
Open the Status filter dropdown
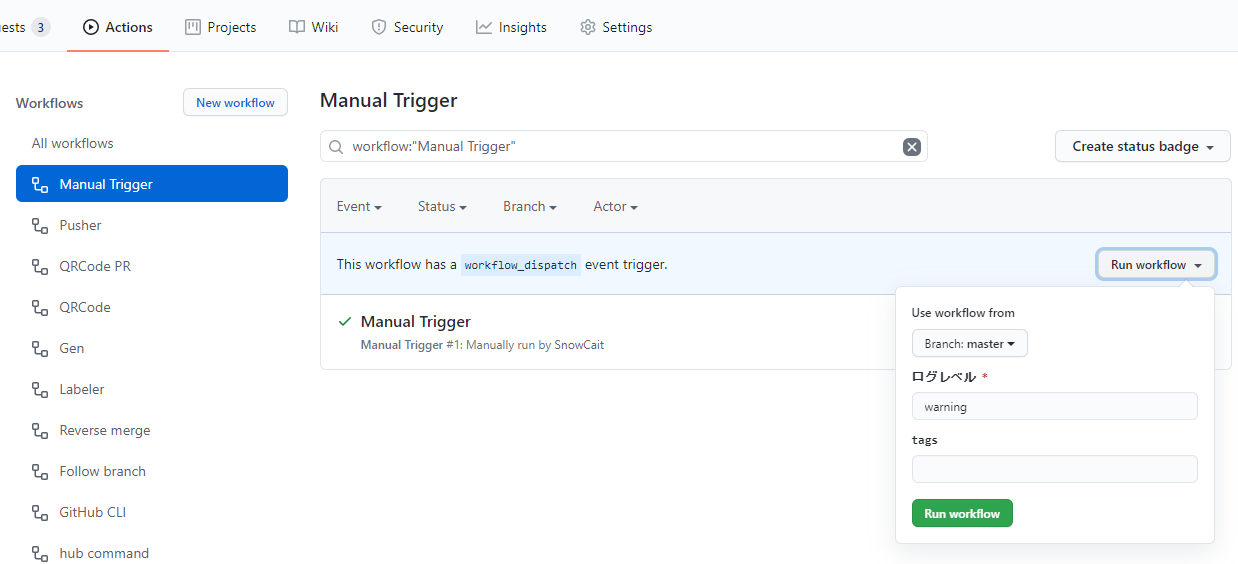(x=442, y=206)
